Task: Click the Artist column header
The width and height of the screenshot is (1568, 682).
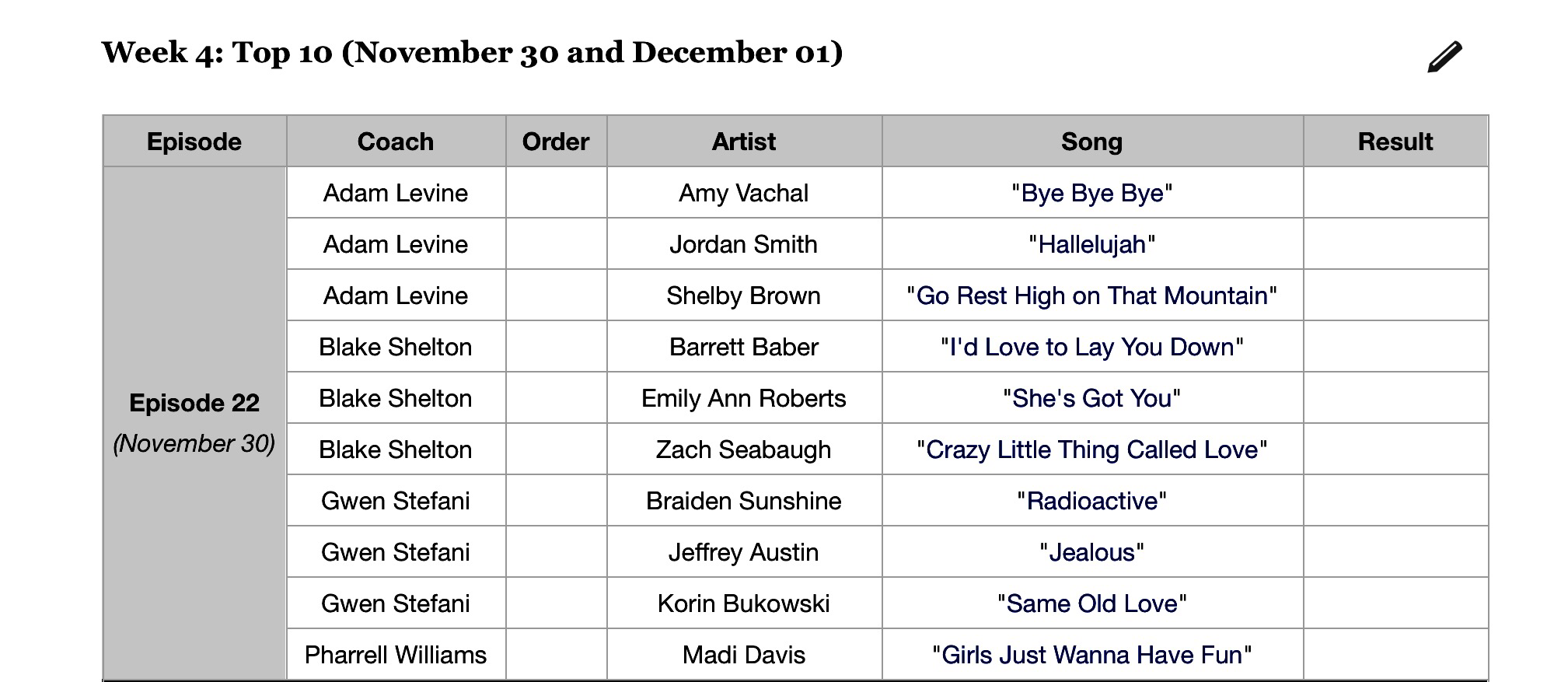Action: [744, 142]
